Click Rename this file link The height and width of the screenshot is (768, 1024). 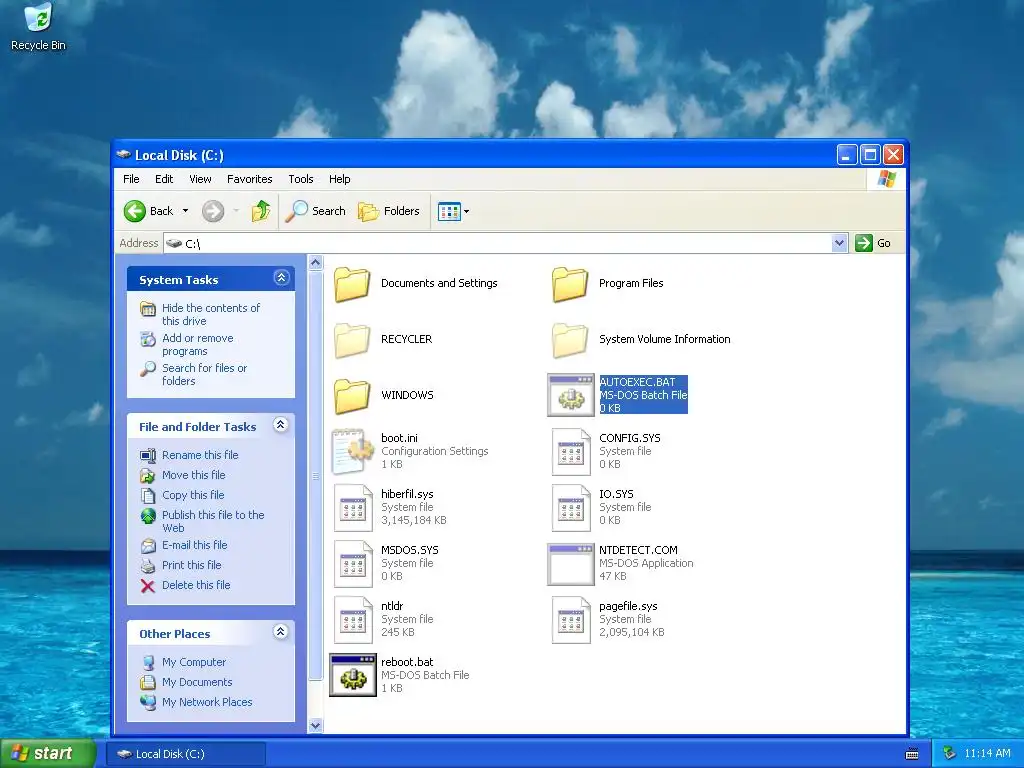point(200,455)
